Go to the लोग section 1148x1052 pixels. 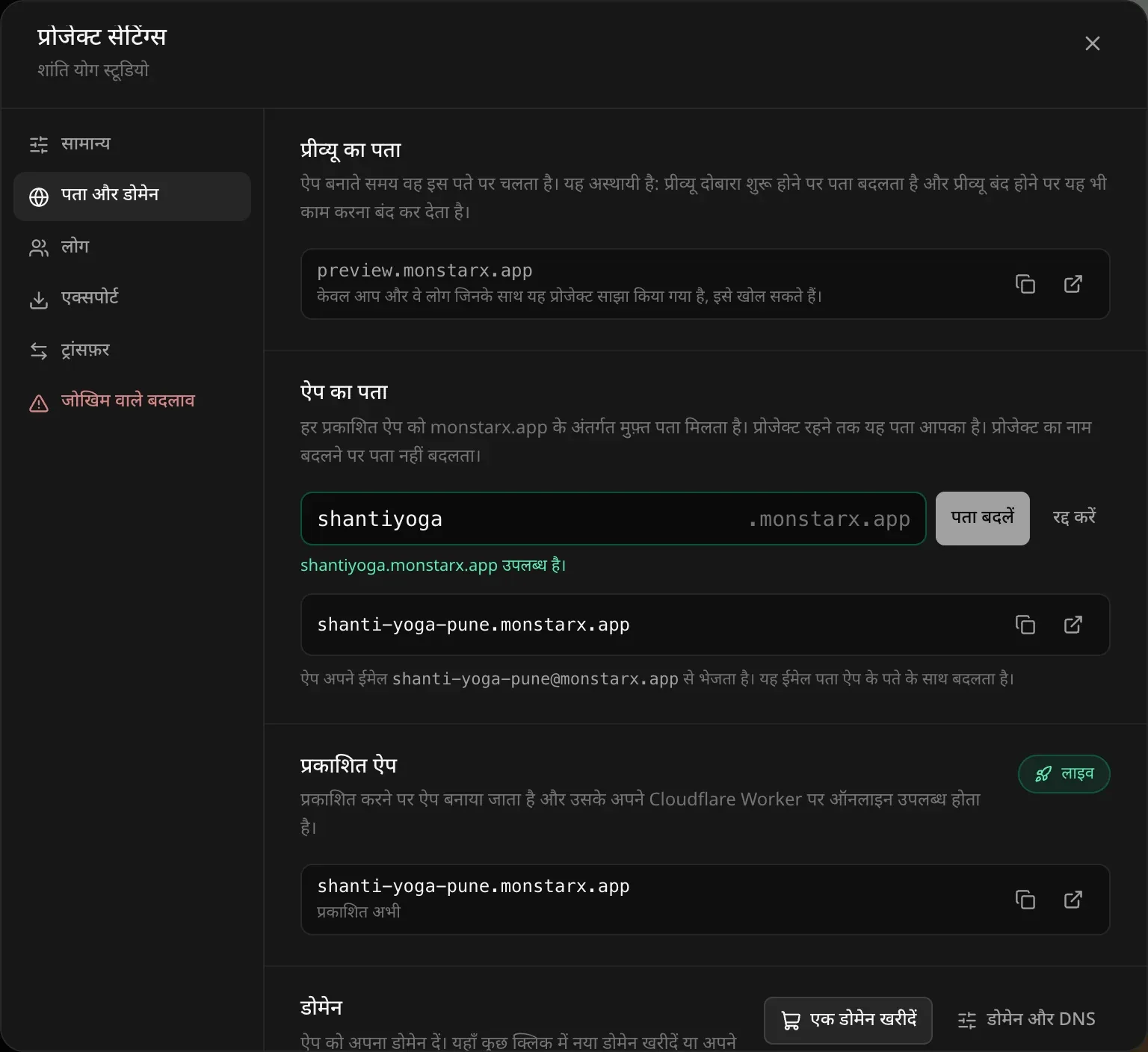point(132,248)
